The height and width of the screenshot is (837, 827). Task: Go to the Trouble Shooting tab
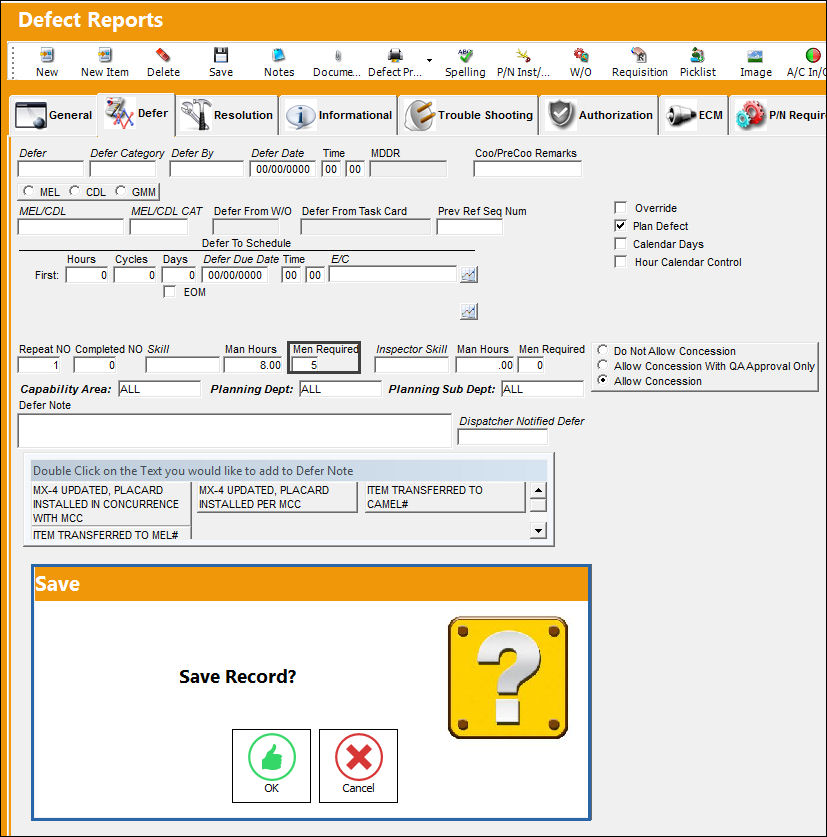click(468, 115)
